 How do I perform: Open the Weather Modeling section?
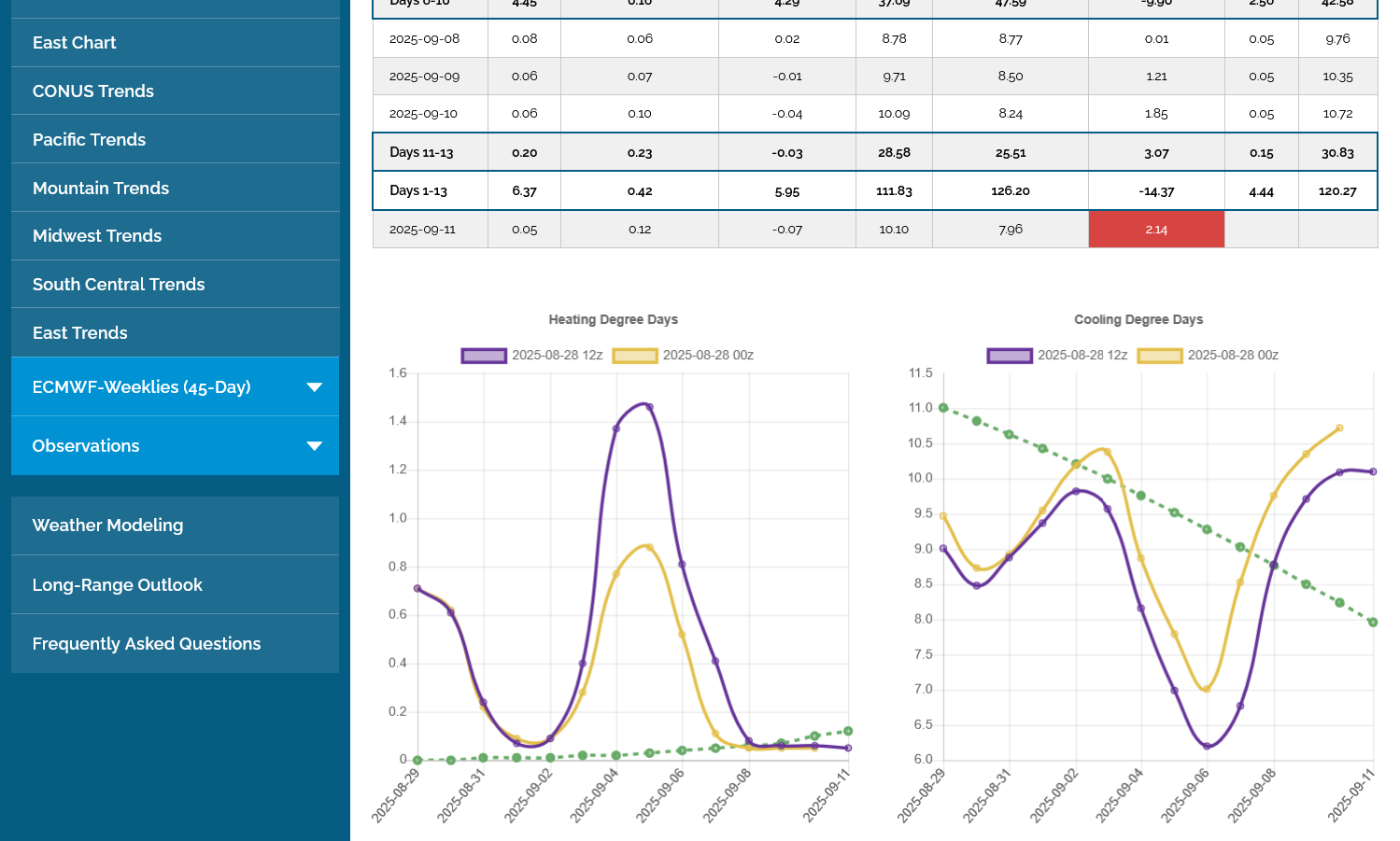108,526
